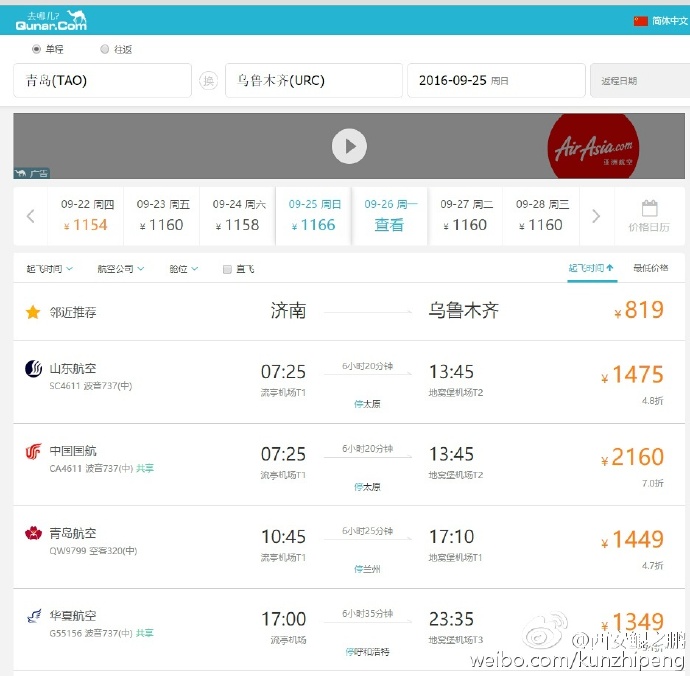Viewport: 690px width, 676px height.
Task: Sort by 最低价格 lowest price
Action: pos(650,268)
